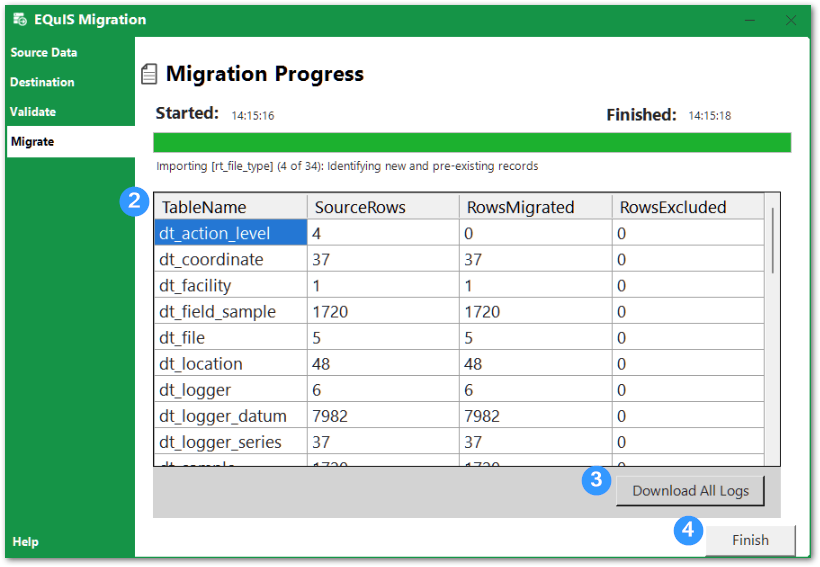The image size is (820, 567).
Task: Click RowsExcluded value for dt_facility
Action: pyautogui.click(x=688, y=285)
